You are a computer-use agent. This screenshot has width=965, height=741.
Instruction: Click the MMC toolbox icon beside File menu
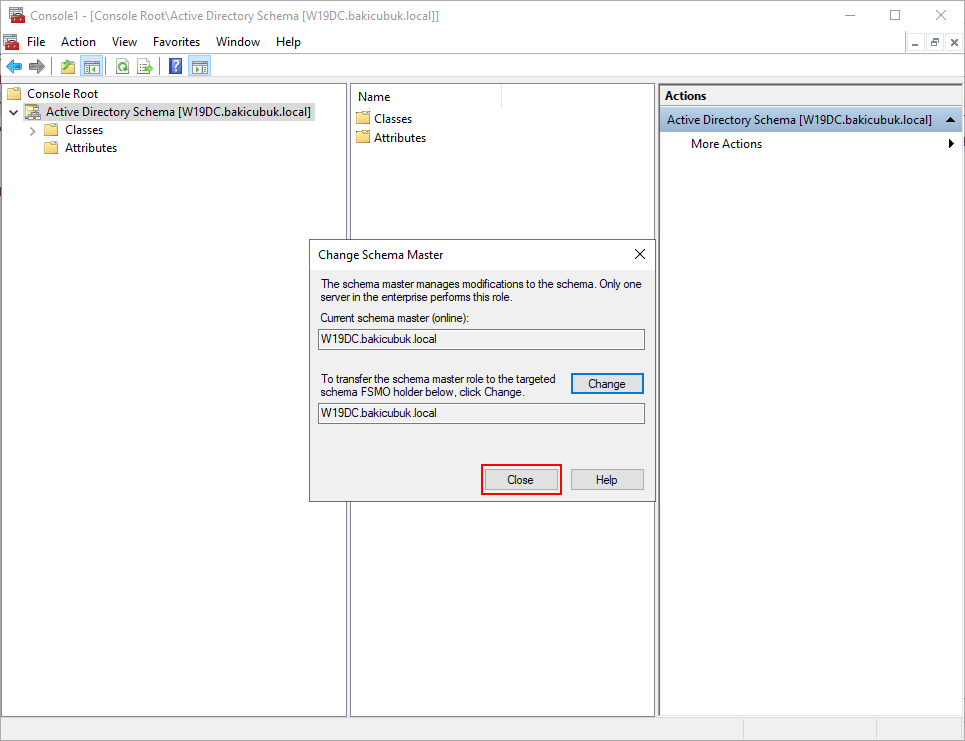point(11,42)
